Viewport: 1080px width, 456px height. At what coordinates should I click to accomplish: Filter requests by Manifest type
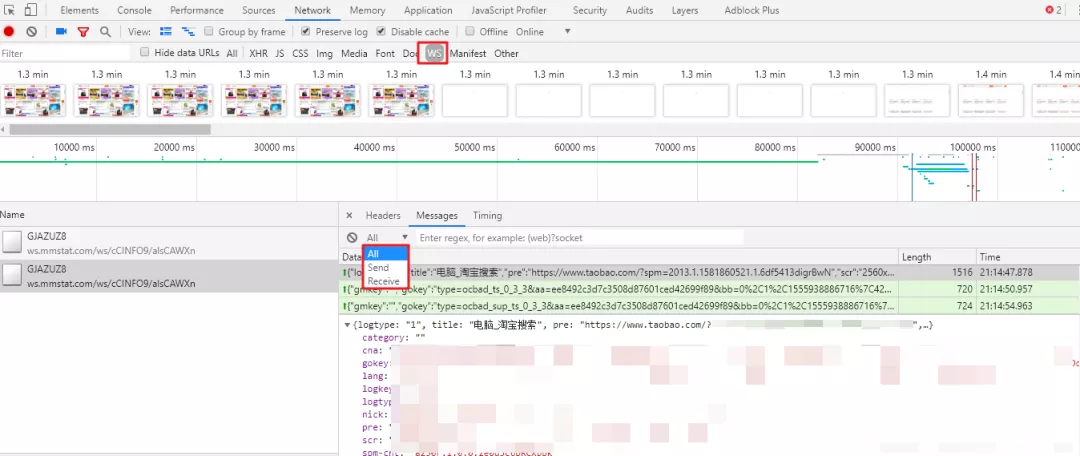tap(468, 53)
